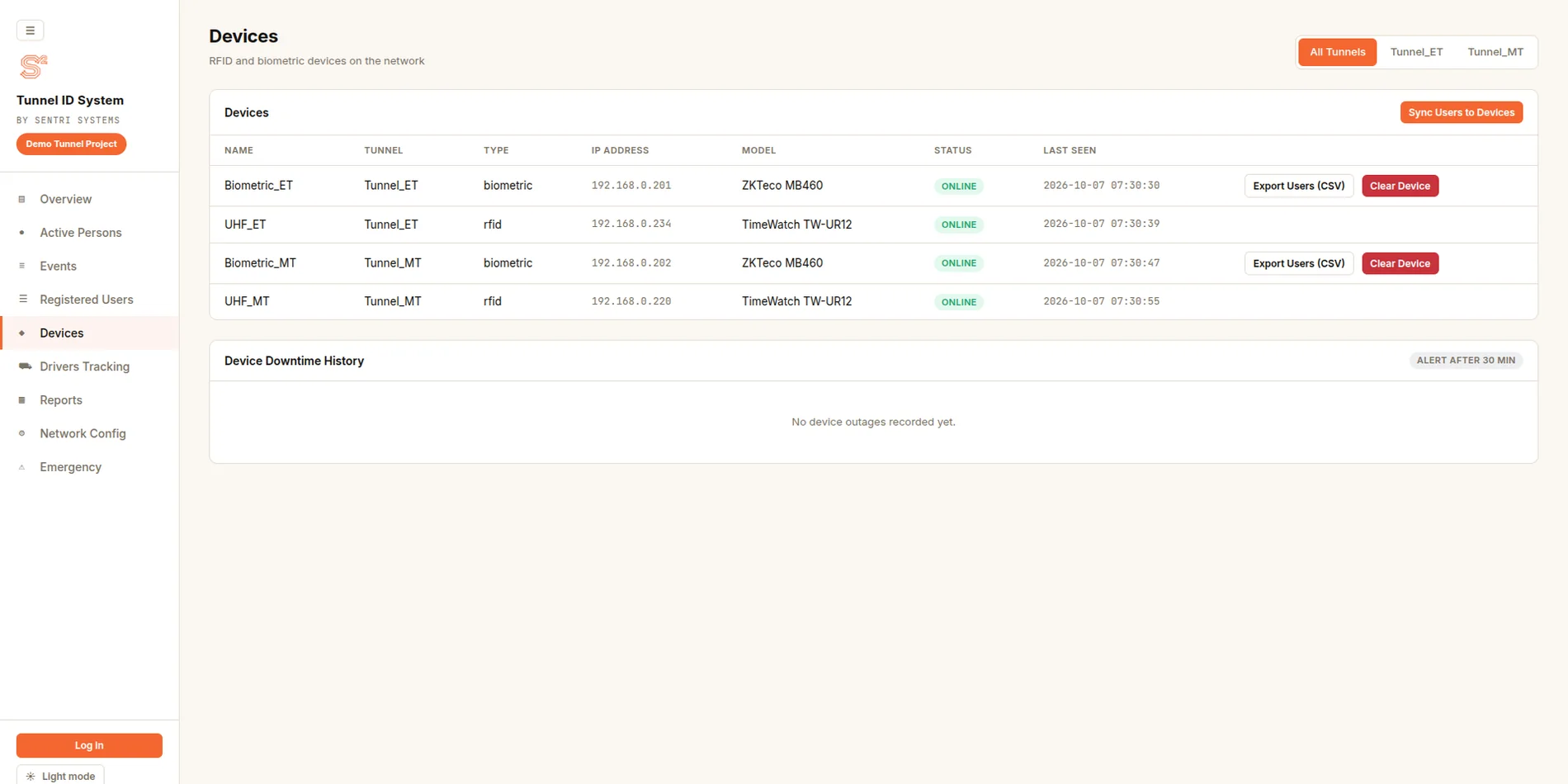The image size is (1568, 784).
Task: Click the Drivers Tracking truck icon
Action: click(x=25, y=366)
